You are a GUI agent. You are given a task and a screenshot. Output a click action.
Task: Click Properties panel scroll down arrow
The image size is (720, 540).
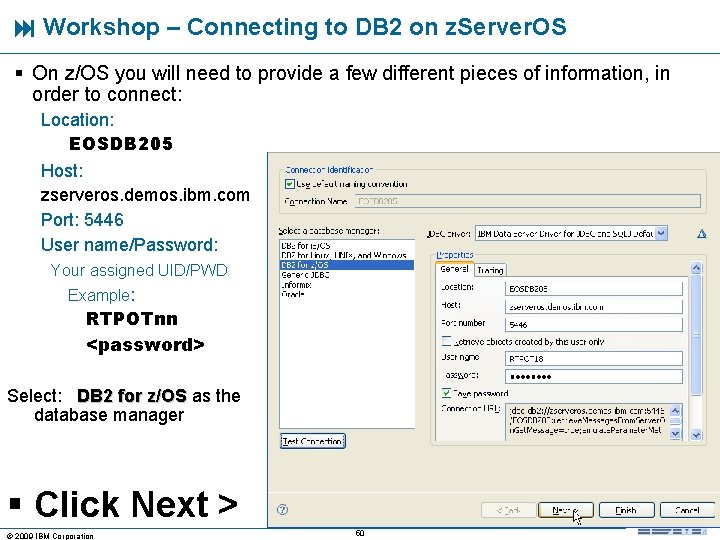[x=696, y=434]
